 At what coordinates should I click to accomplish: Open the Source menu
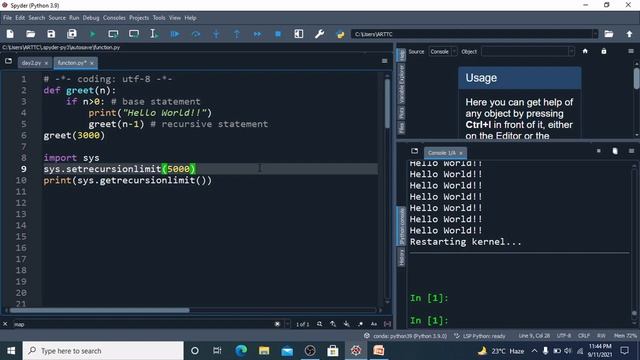click(57, 18)
